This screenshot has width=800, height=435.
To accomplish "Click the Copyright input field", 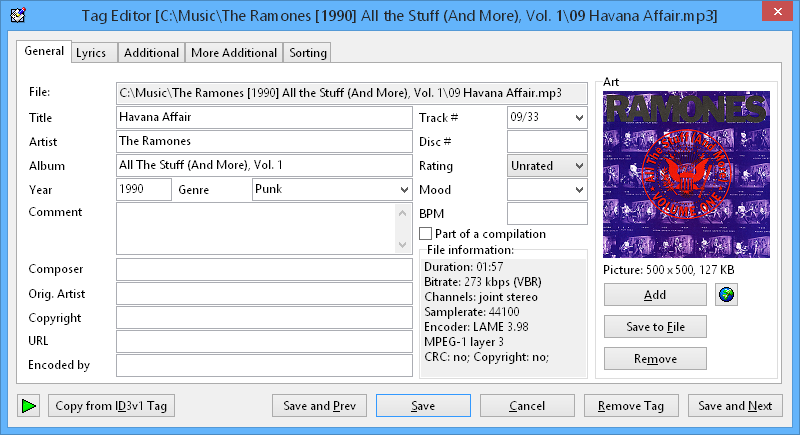I will [x=264, y=318].
